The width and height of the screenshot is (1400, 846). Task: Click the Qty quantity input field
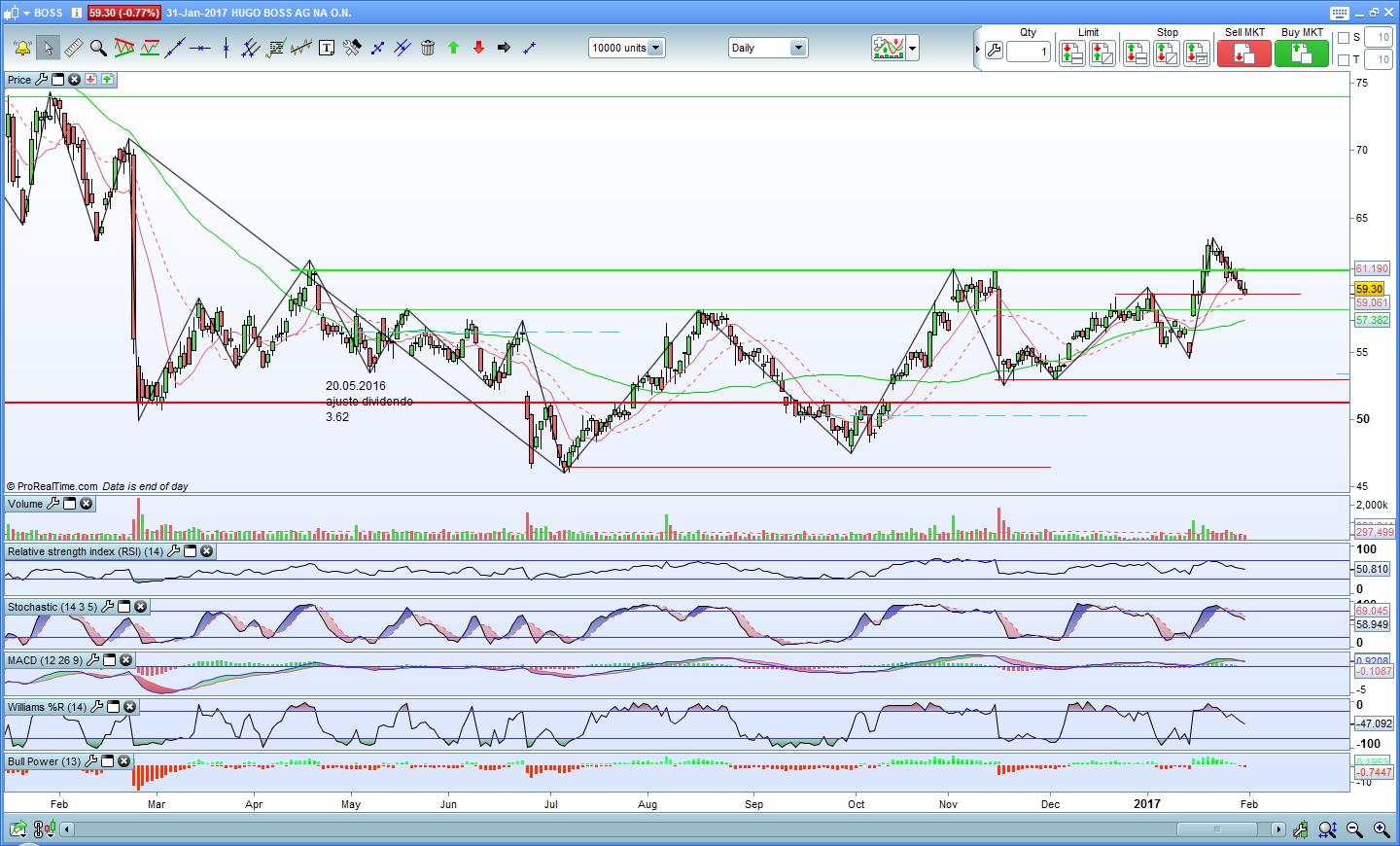point(1029,52)
